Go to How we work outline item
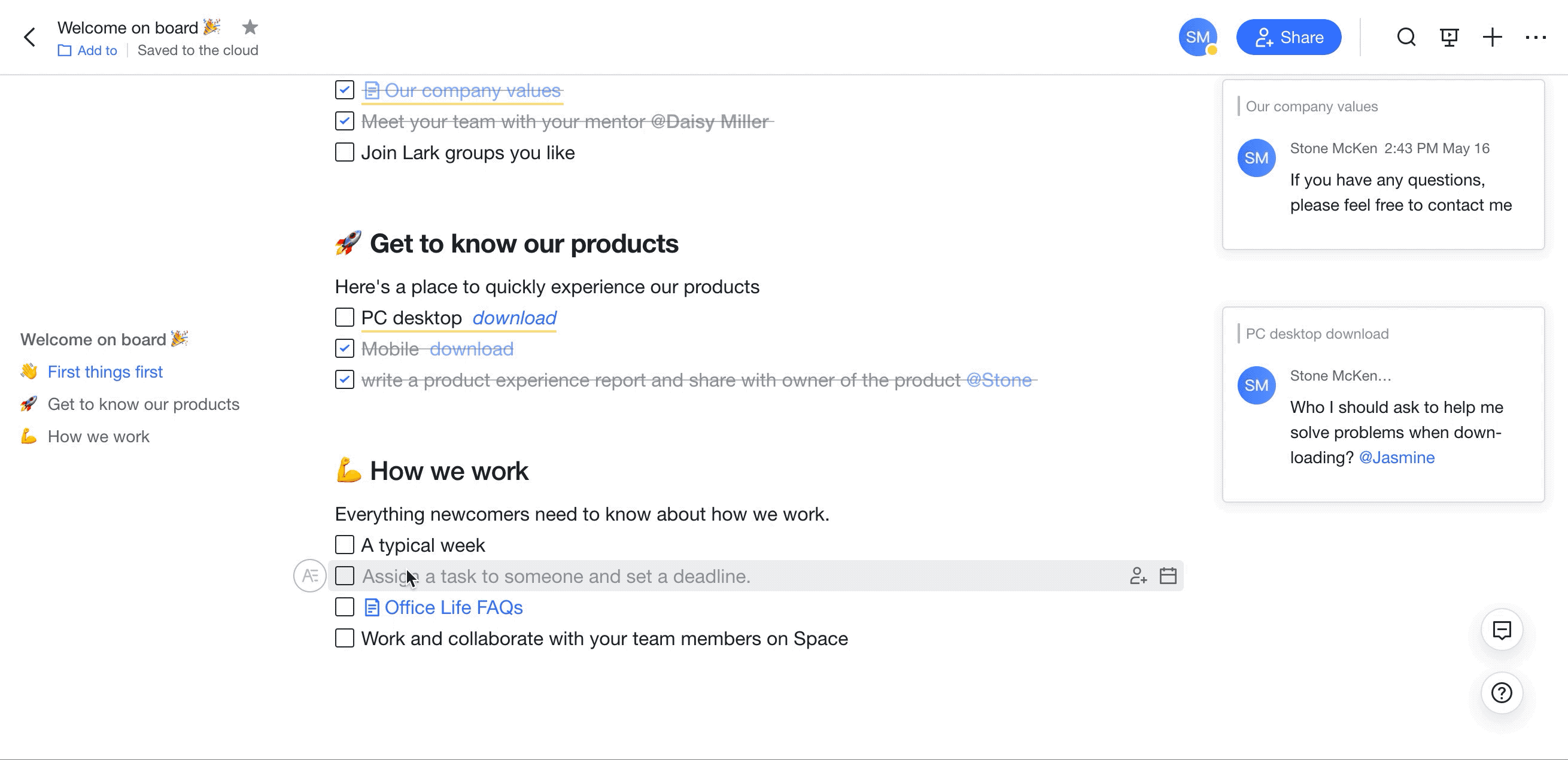This screenshot has width=1568, height=760. point(98,436)
